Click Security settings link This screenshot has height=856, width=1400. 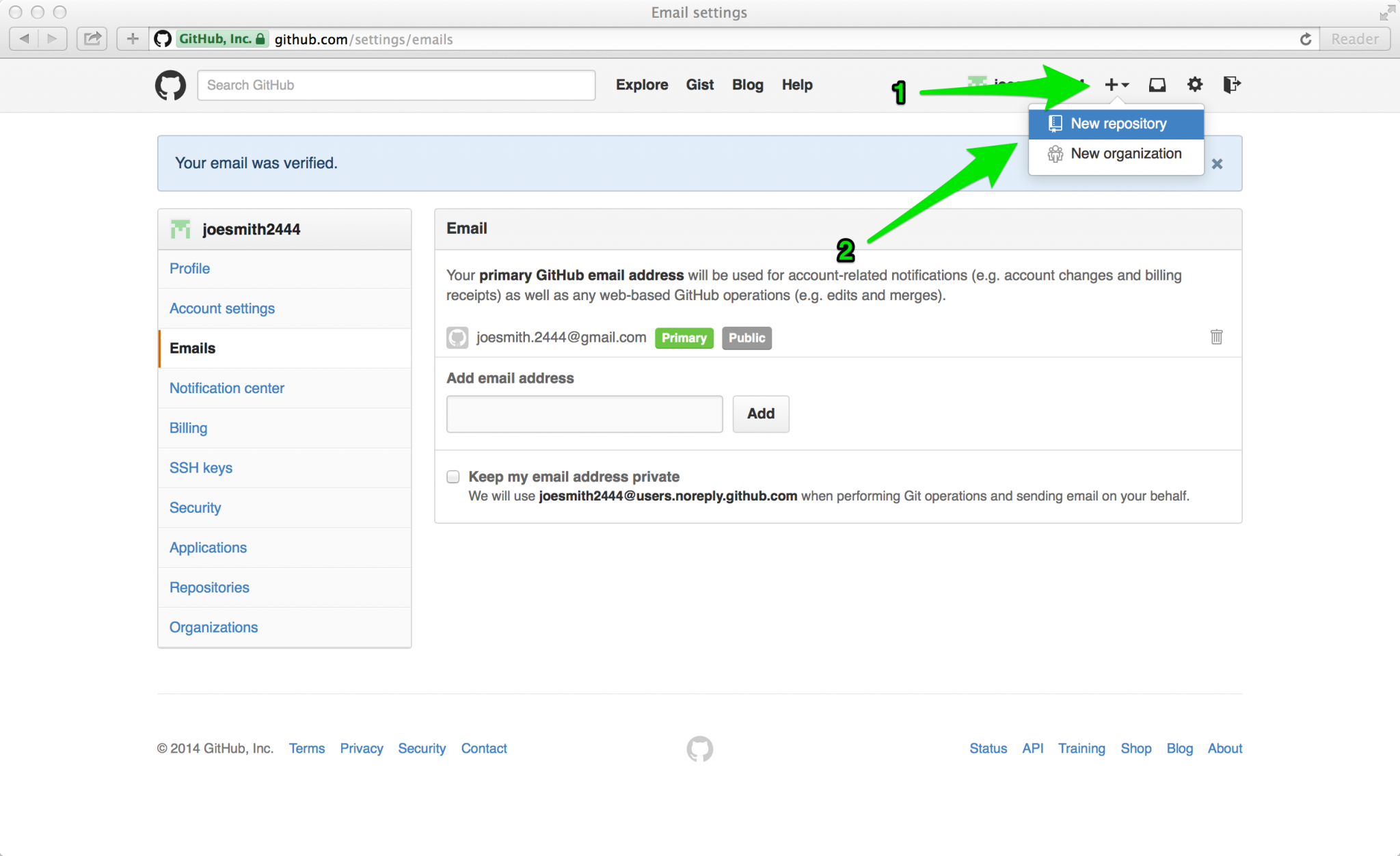[x=195, y=507]
